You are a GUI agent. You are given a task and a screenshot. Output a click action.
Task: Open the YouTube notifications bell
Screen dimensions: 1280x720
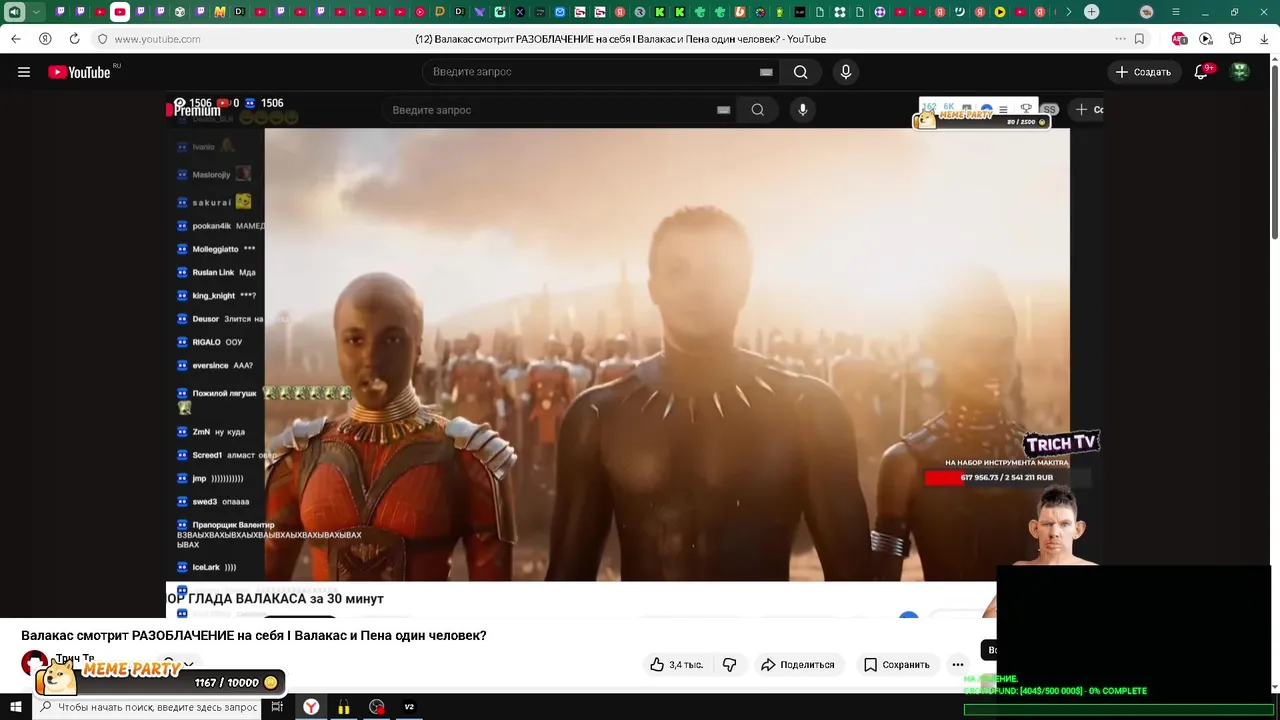(1202, 72)
